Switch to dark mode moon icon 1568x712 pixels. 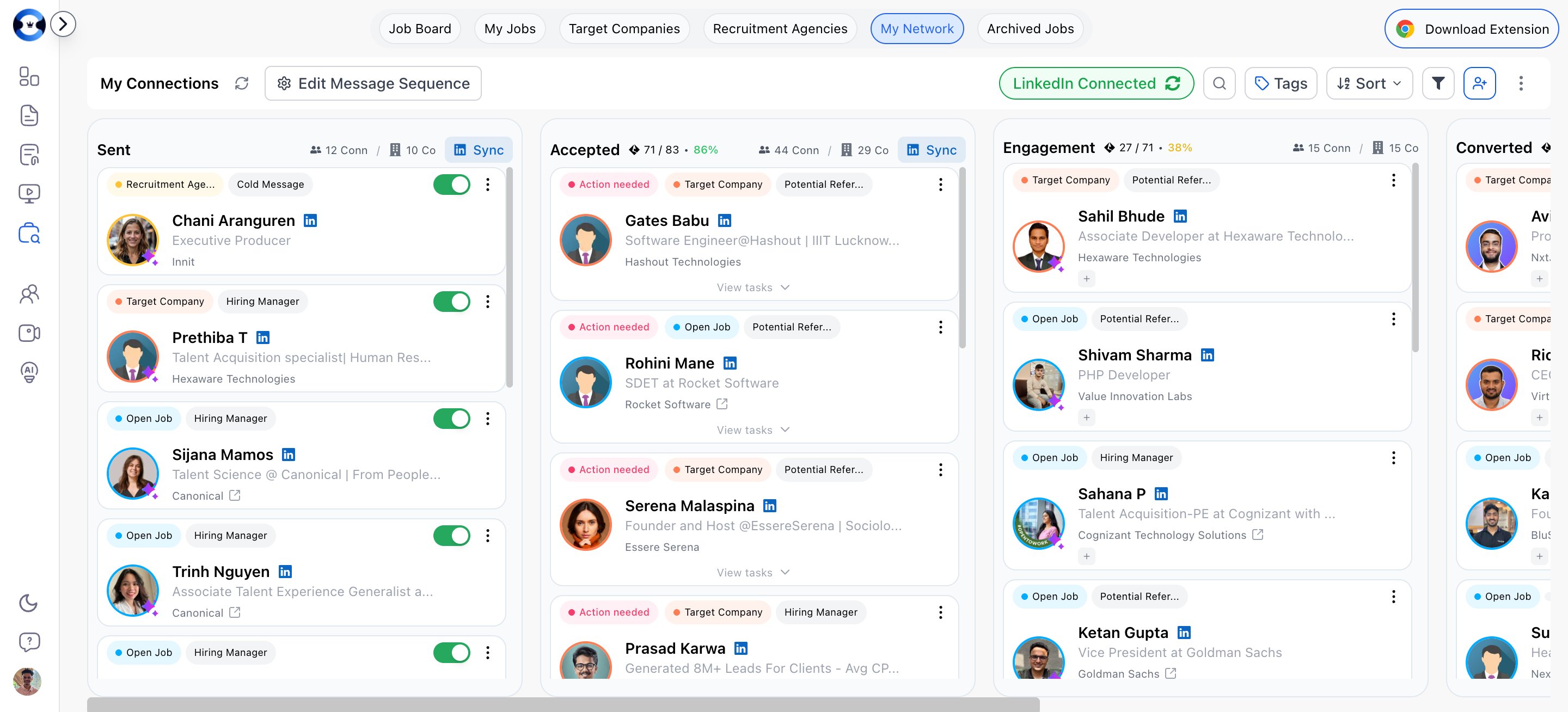coord(29,603)
